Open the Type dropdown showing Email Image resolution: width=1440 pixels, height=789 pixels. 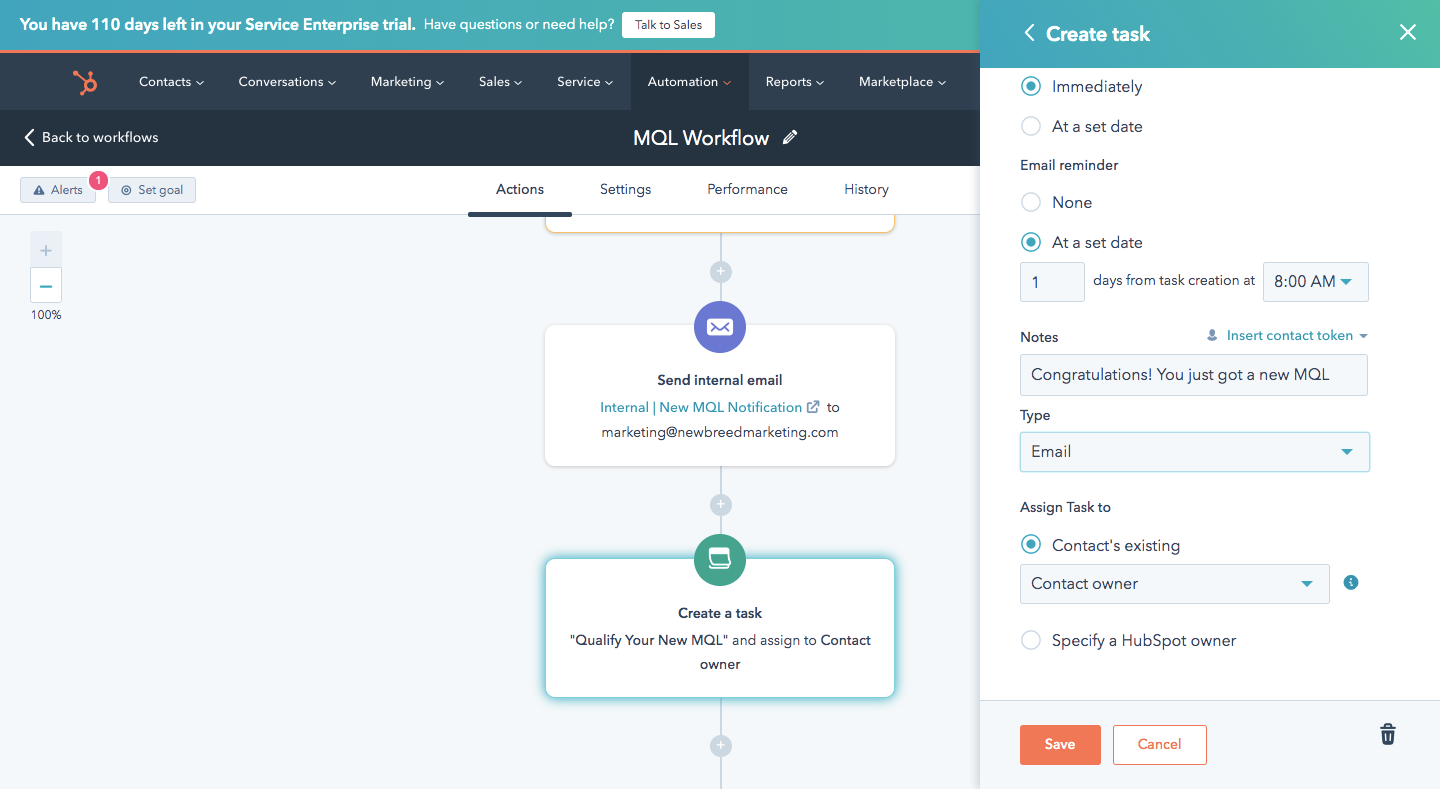coord(1194,452)
